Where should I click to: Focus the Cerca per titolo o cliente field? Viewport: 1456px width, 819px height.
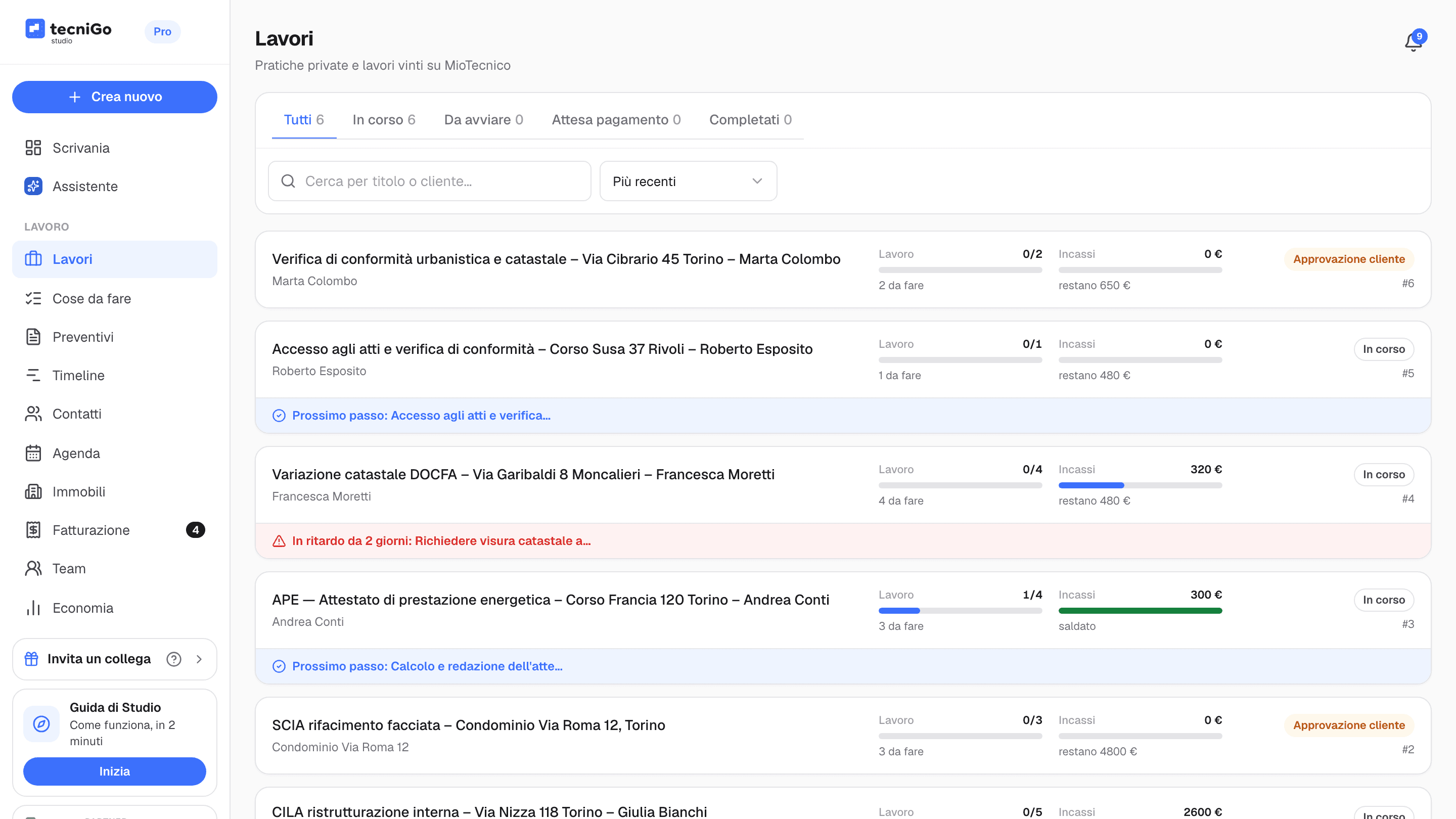(x=430, y=181)
